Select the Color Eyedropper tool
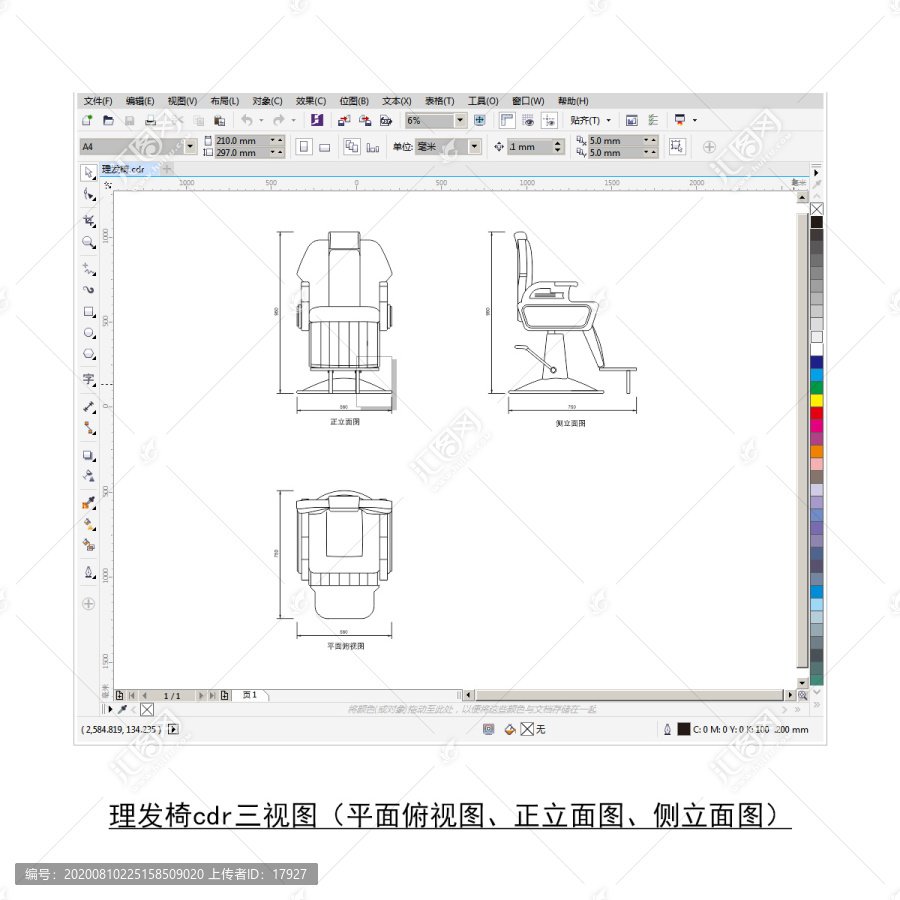Screen dimensions: 900x900 [88, 503]
